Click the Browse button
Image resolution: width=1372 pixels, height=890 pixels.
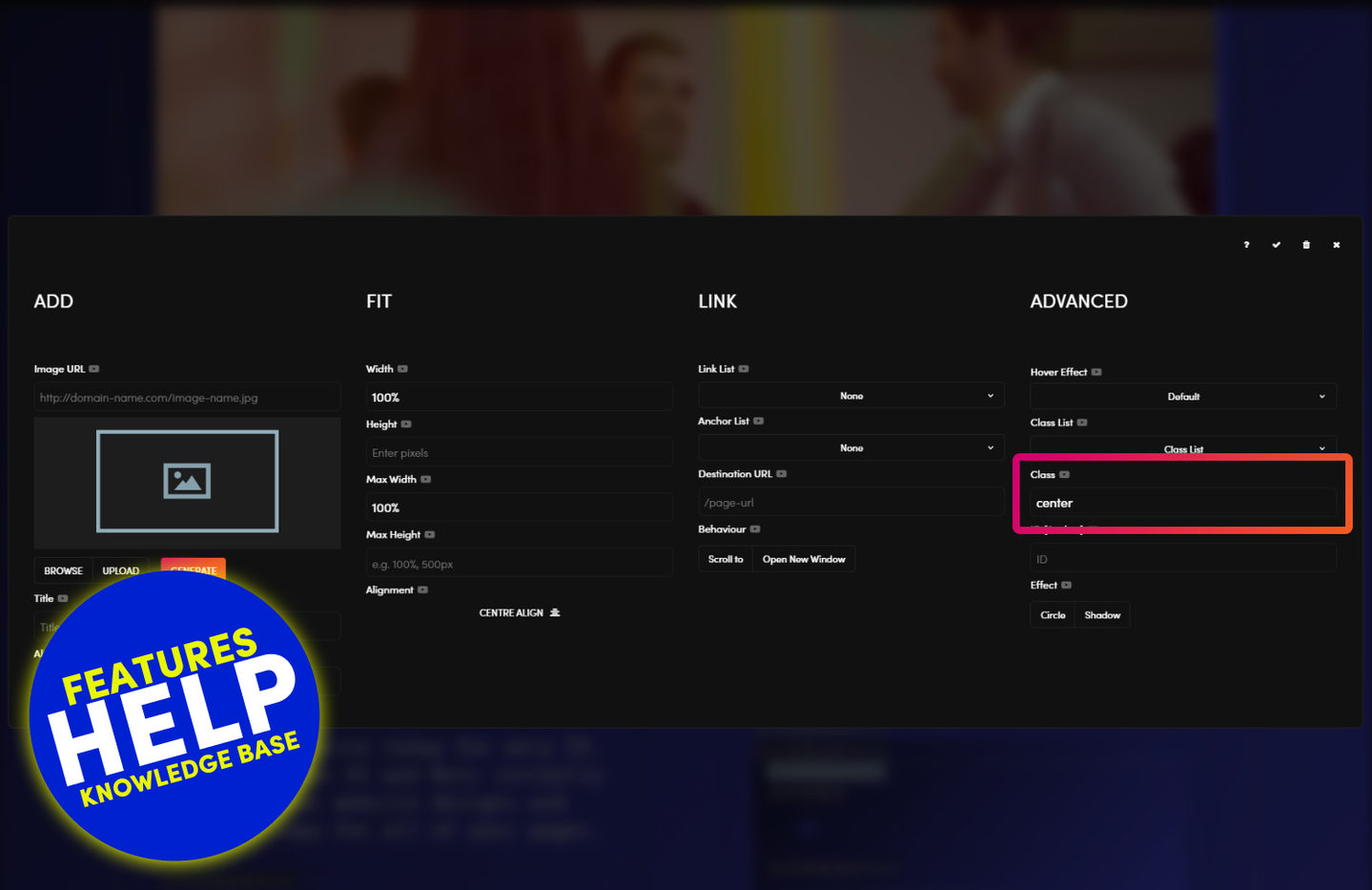pos(63,570)
